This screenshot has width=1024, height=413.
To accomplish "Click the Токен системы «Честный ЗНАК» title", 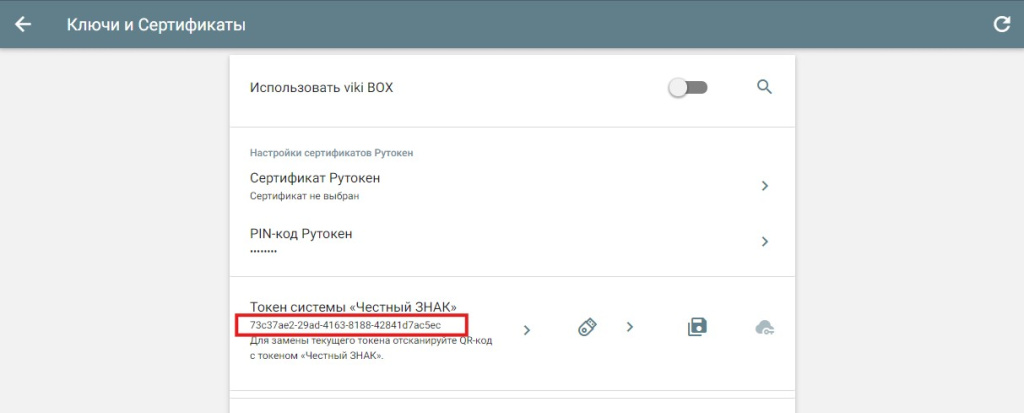I will (x=353, y=306).
